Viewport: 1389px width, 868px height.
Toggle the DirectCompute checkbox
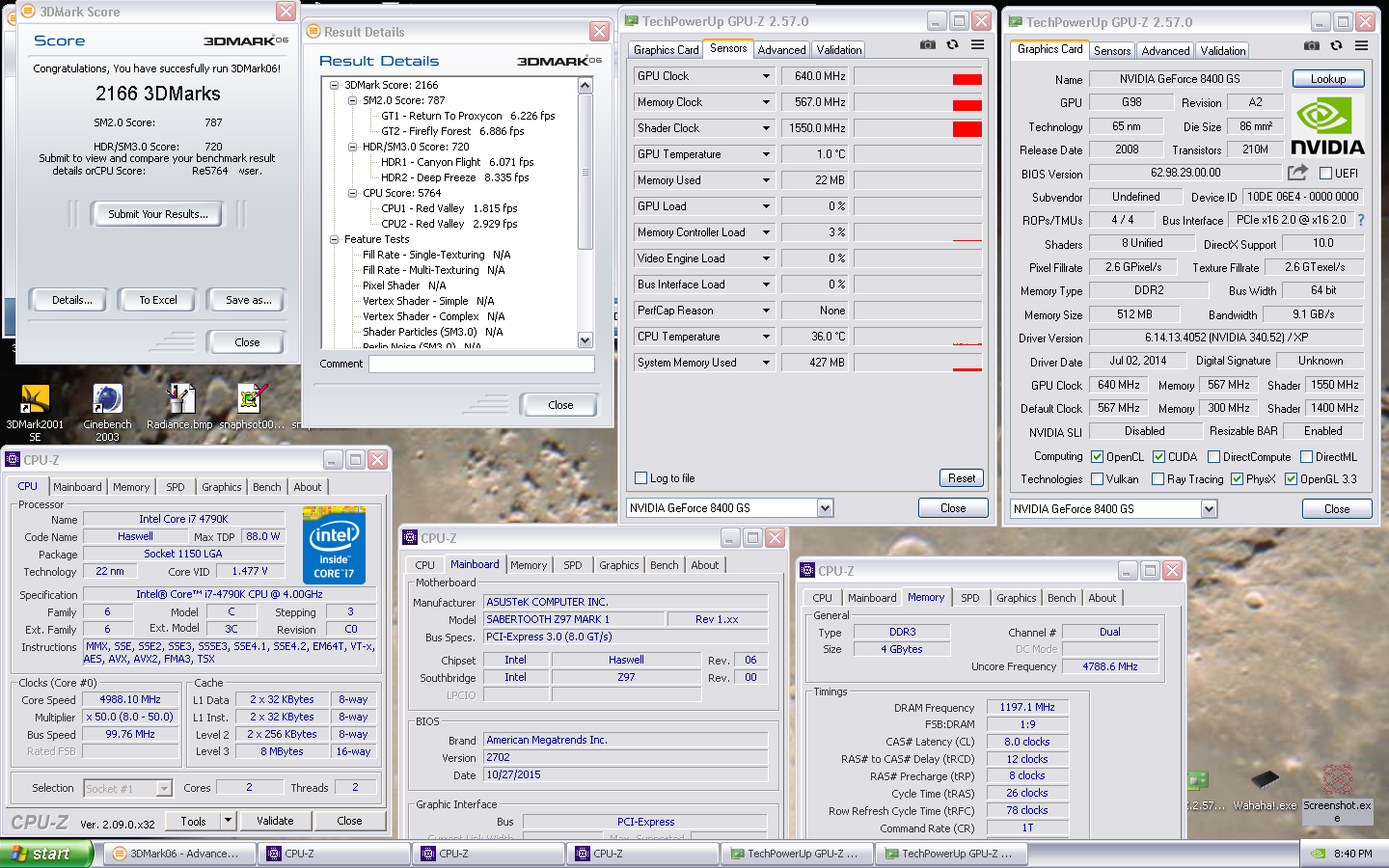(x=1213, y=457)
